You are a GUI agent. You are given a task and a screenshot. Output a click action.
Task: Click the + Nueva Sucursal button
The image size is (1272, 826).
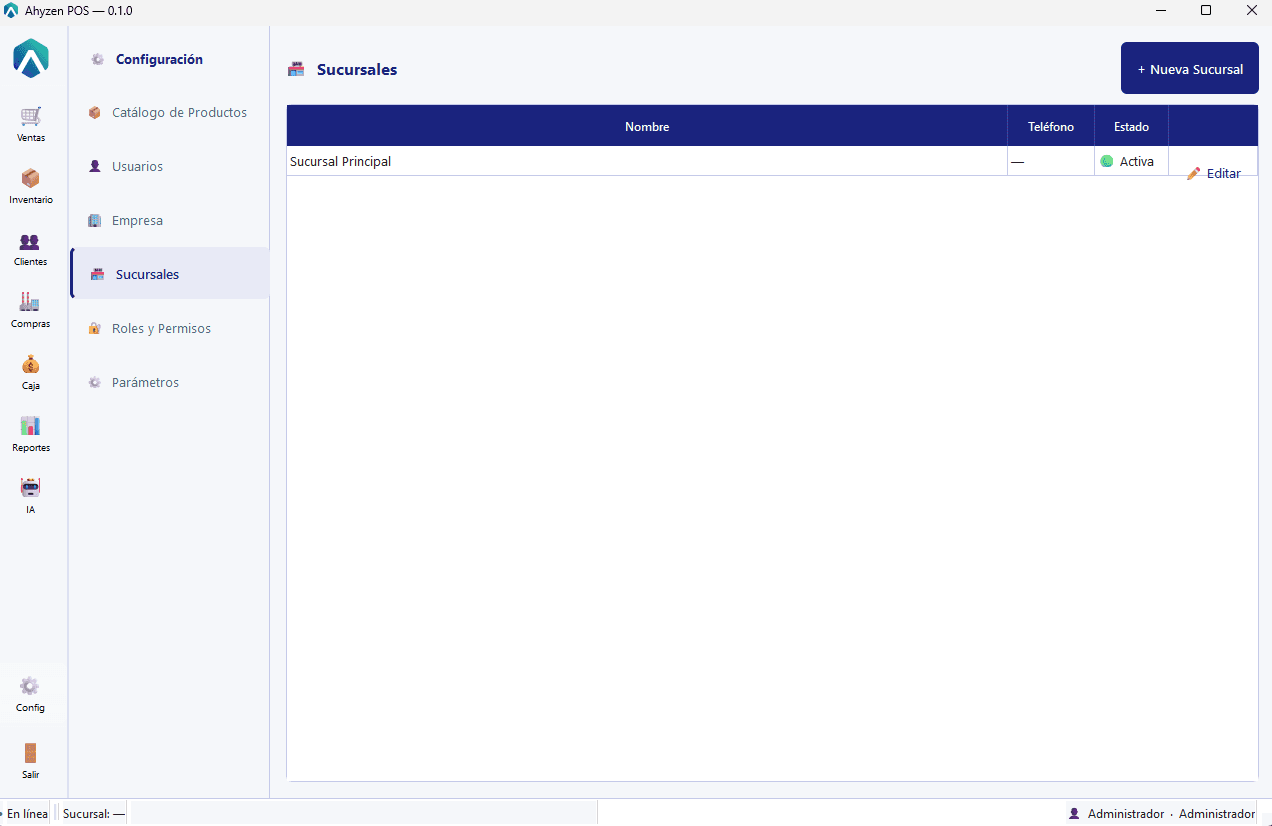click(x=1190, y=68)
